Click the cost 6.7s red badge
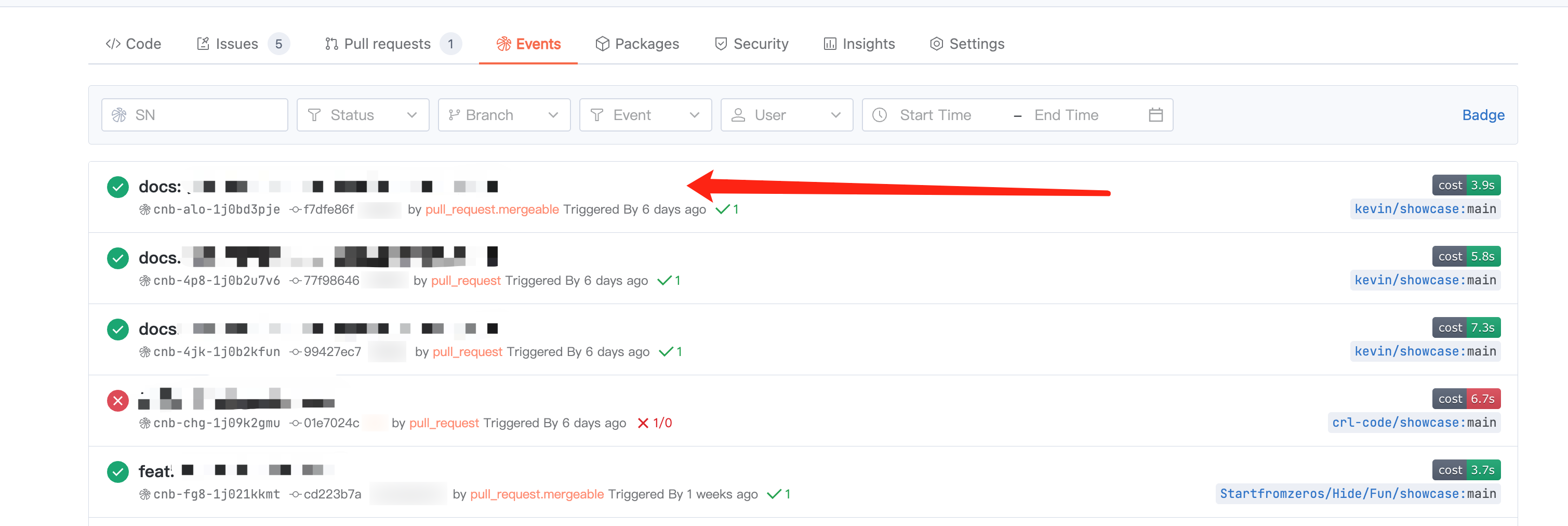1568x526 pixels. point(1466,399)
